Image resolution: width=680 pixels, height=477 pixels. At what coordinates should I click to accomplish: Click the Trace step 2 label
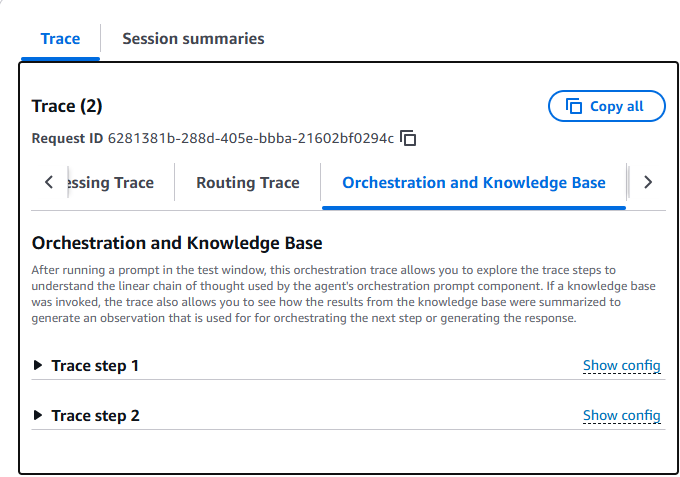pyautogui.click(x=95, y=415)
